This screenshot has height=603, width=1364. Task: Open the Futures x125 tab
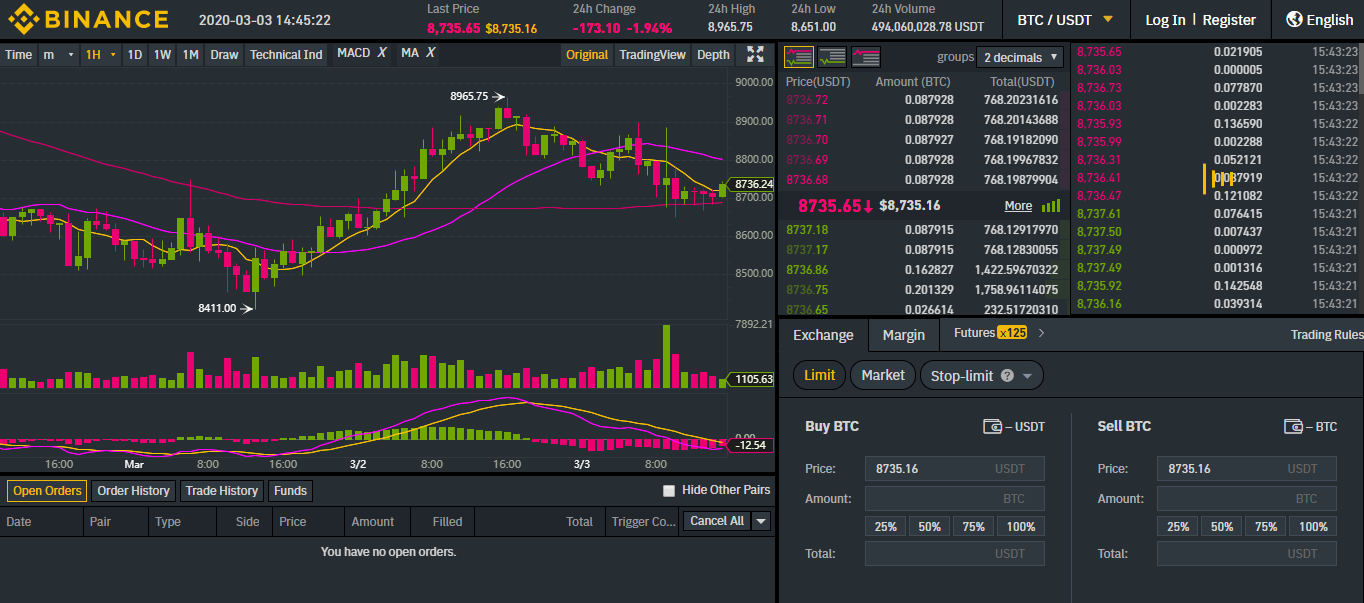point(990,333)
